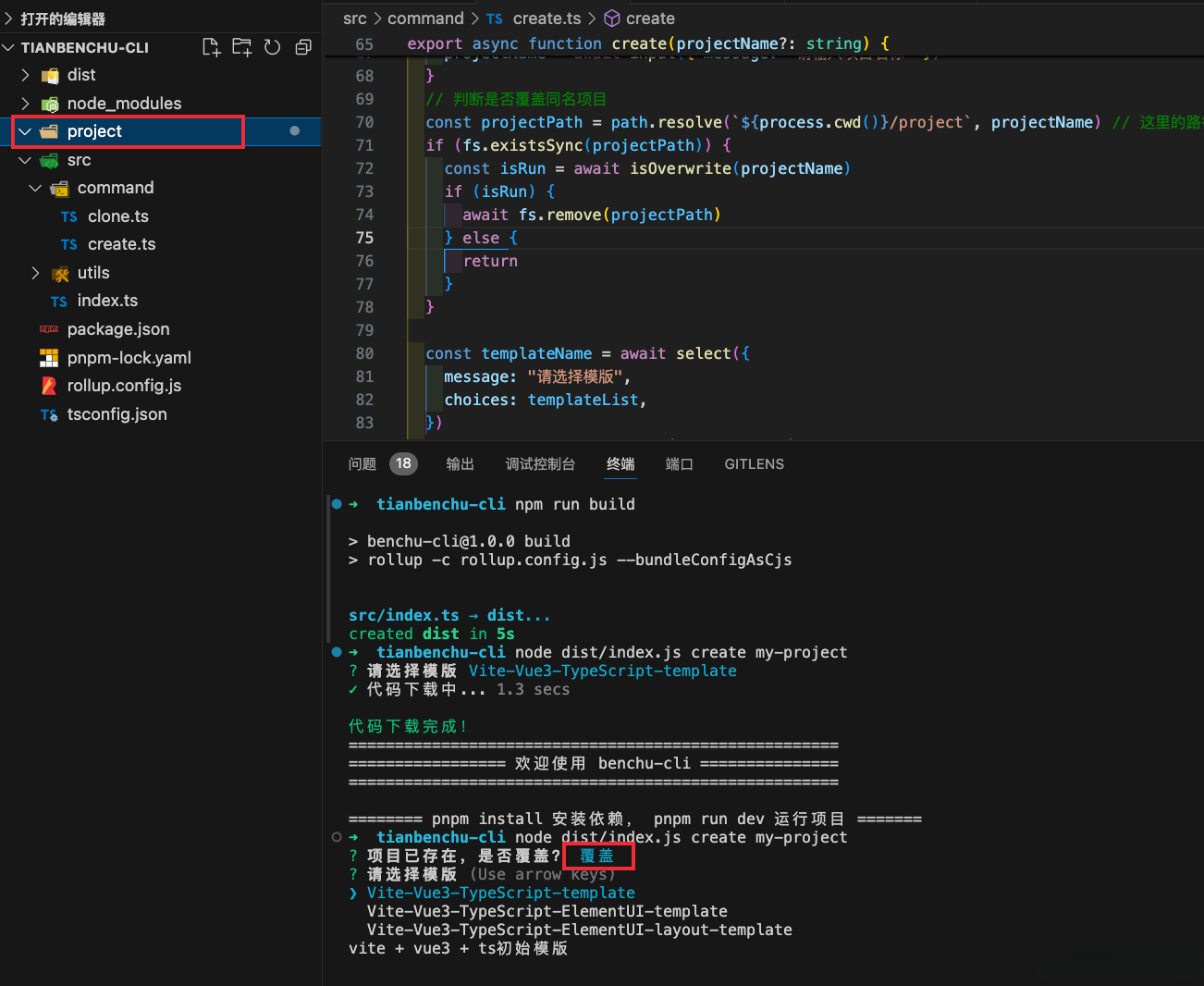Collapse all folders in explorer
The width and height of the screenshot is (1204, 986).
point(302,47)
